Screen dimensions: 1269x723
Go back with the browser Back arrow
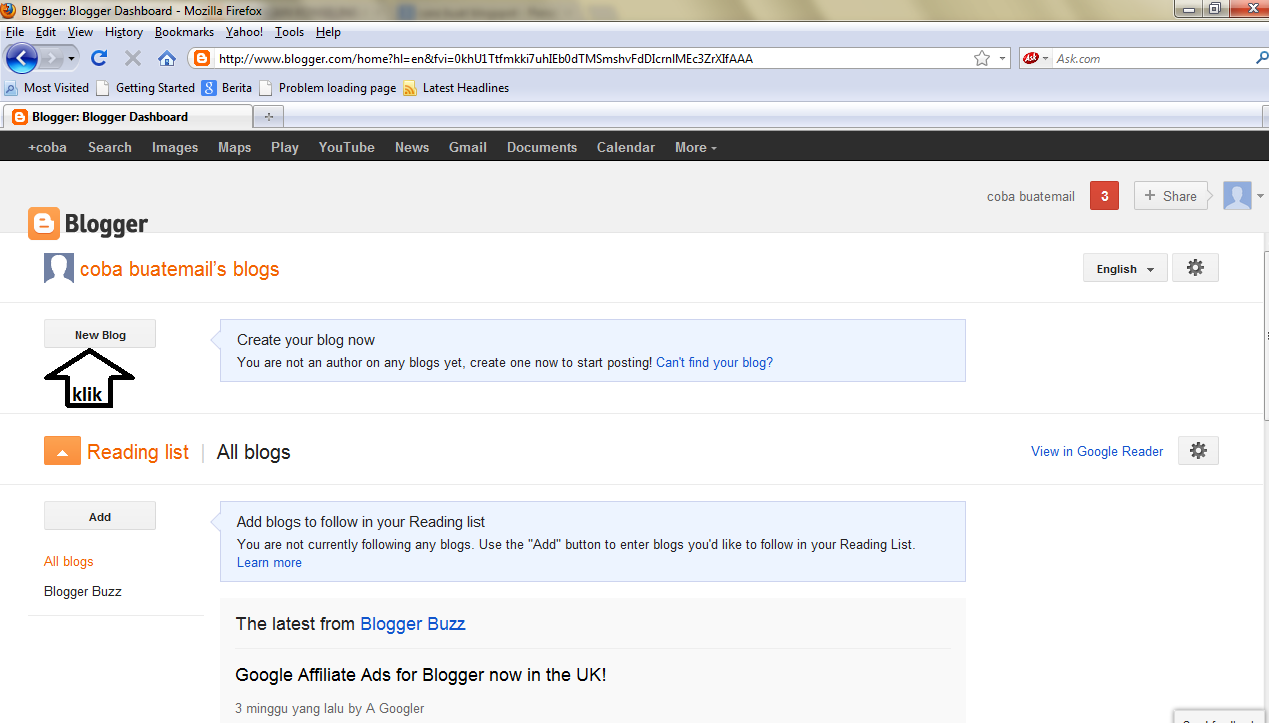(x=22, y=58)
